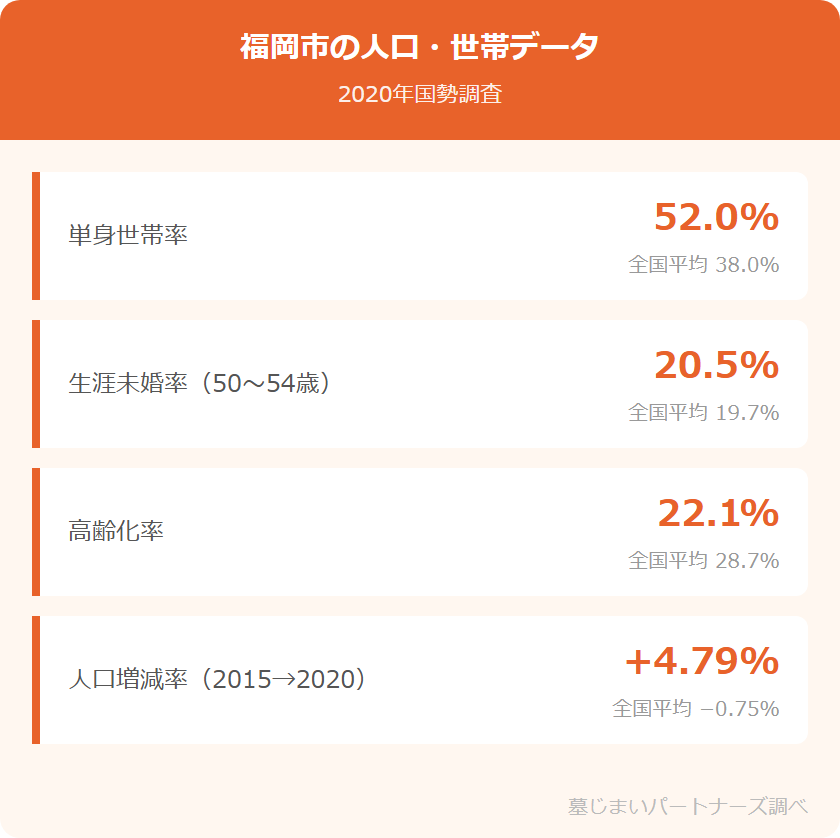Click the orange accent bar beside 単身世帯率
The height and width of the screenshot is (838, 840).
36,236
